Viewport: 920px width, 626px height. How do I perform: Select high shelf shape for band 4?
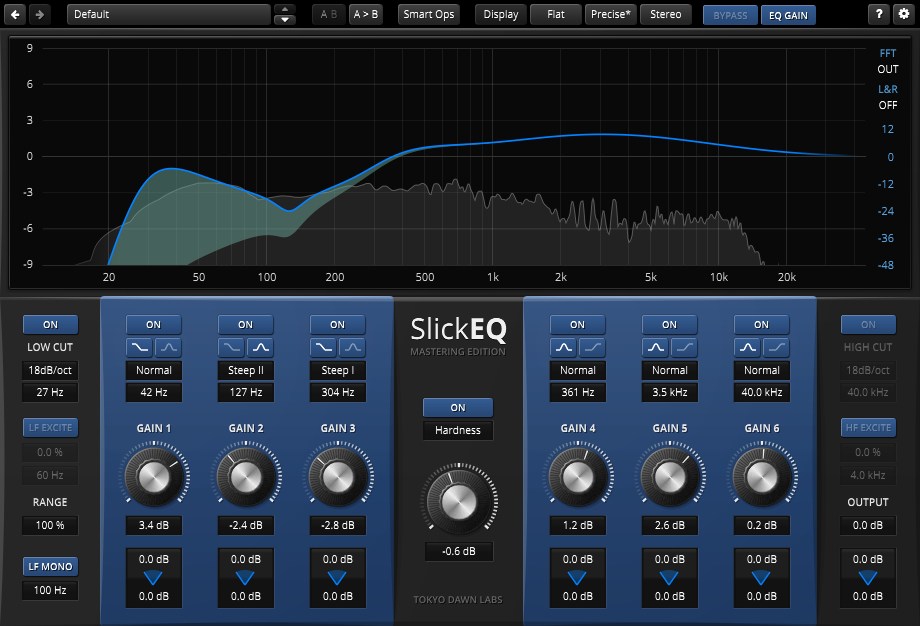pyautogui.click(x=592, y=347)
